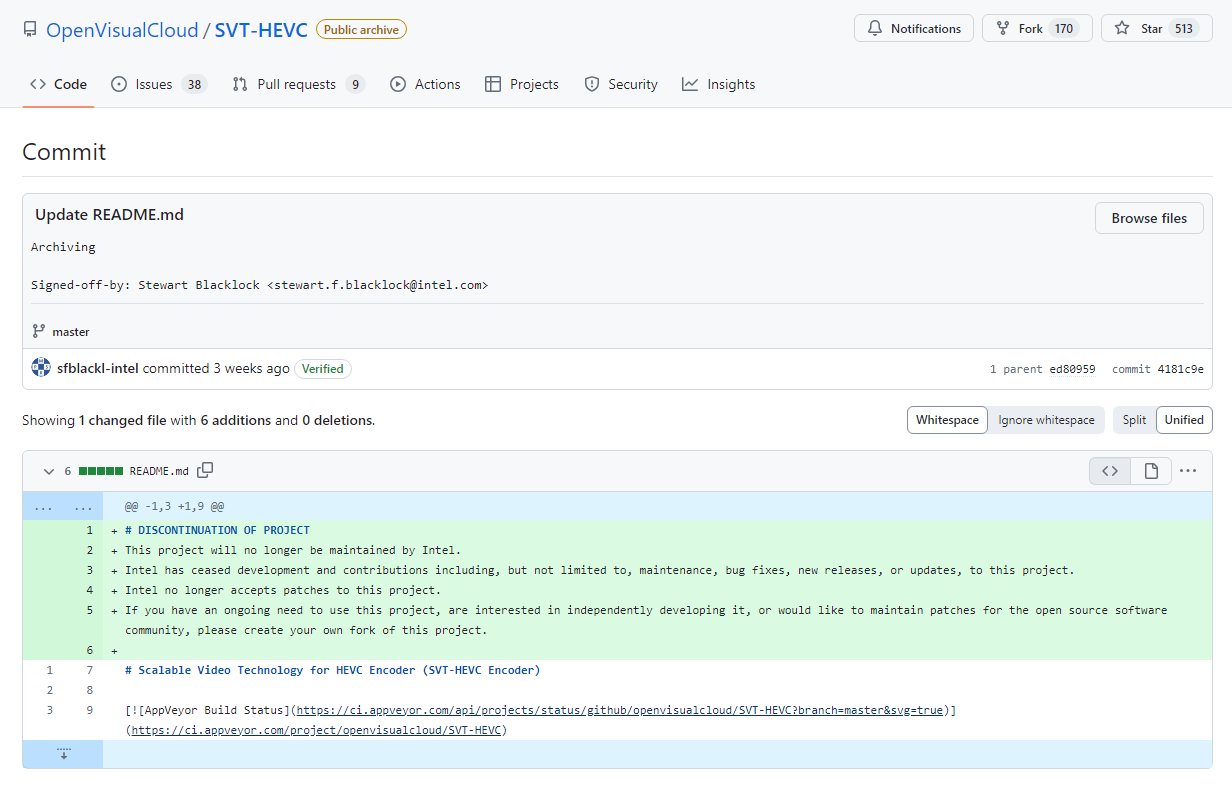Open the Security tab
Viewport: 1232px width, 785px height.
click(x=621, y=84)
